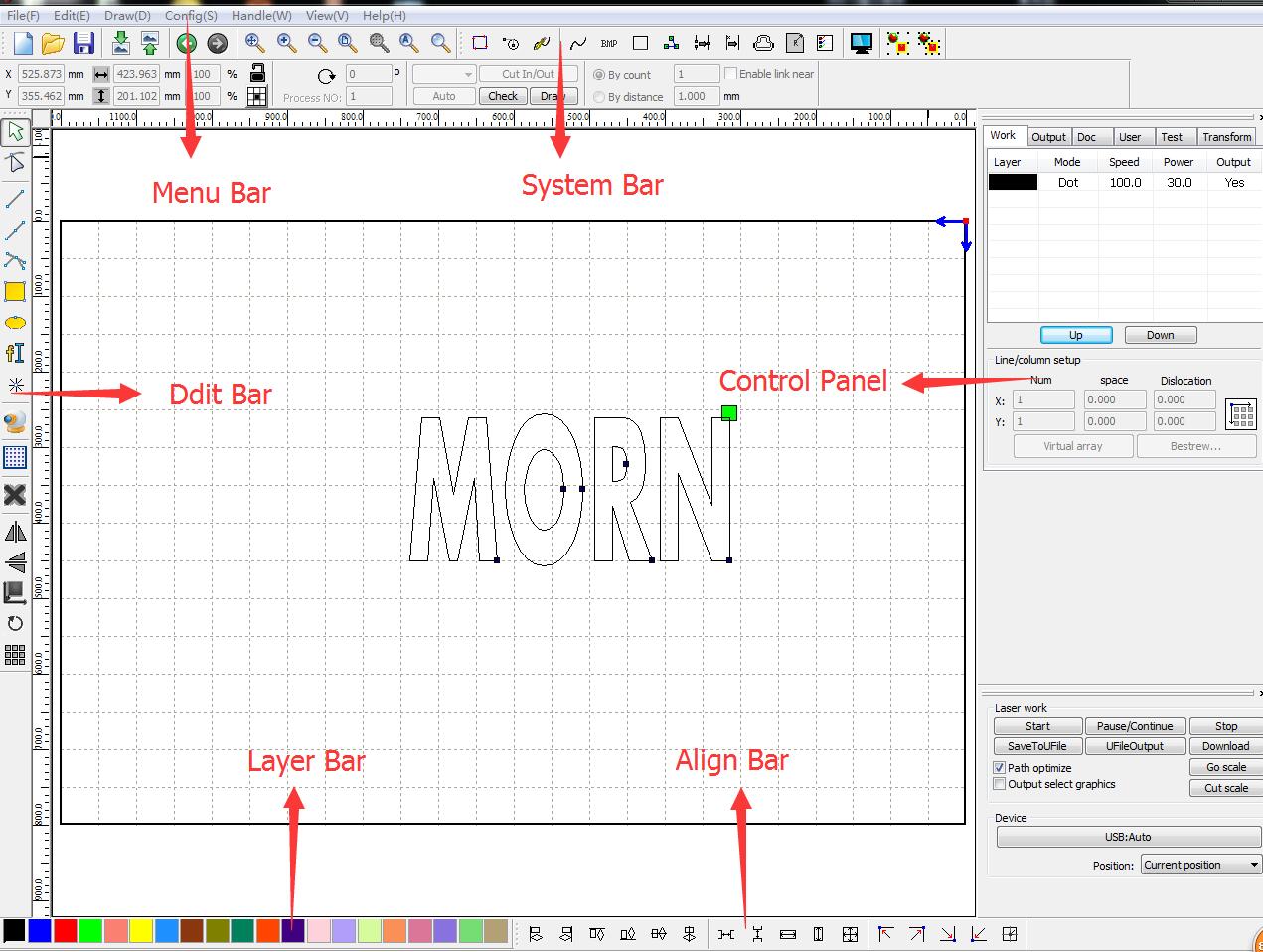Screen dimensions: 1263x952
Task: Toggle Output select graphics checkbox
Action: [1000, 784]
